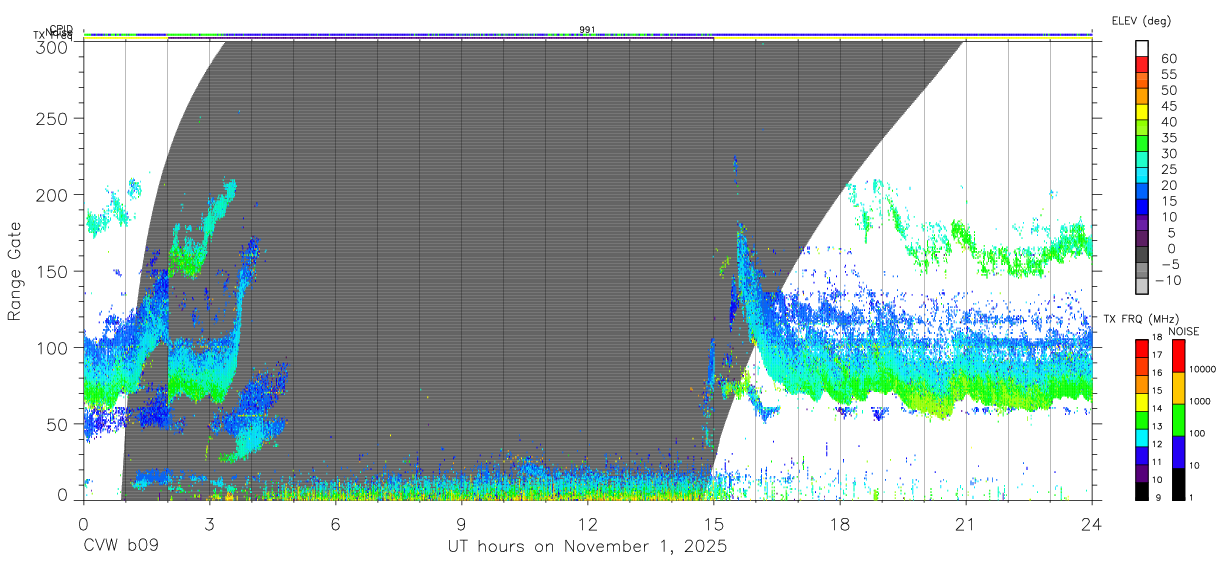
Task: Click the 12 hour tick on UT axis
Action: pyautogui.click(x=587, y=523)
